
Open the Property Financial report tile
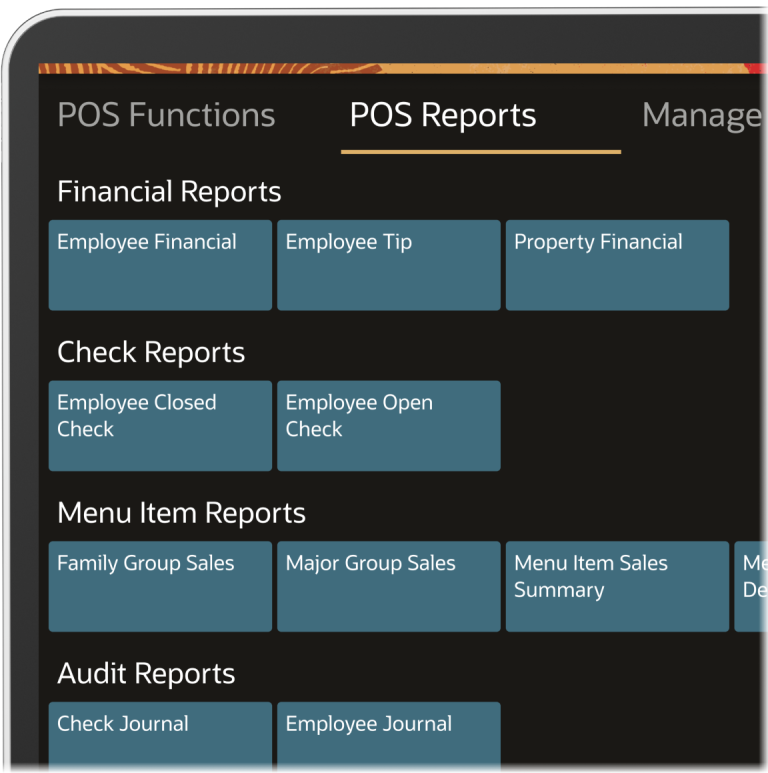[x=617, y=265]
